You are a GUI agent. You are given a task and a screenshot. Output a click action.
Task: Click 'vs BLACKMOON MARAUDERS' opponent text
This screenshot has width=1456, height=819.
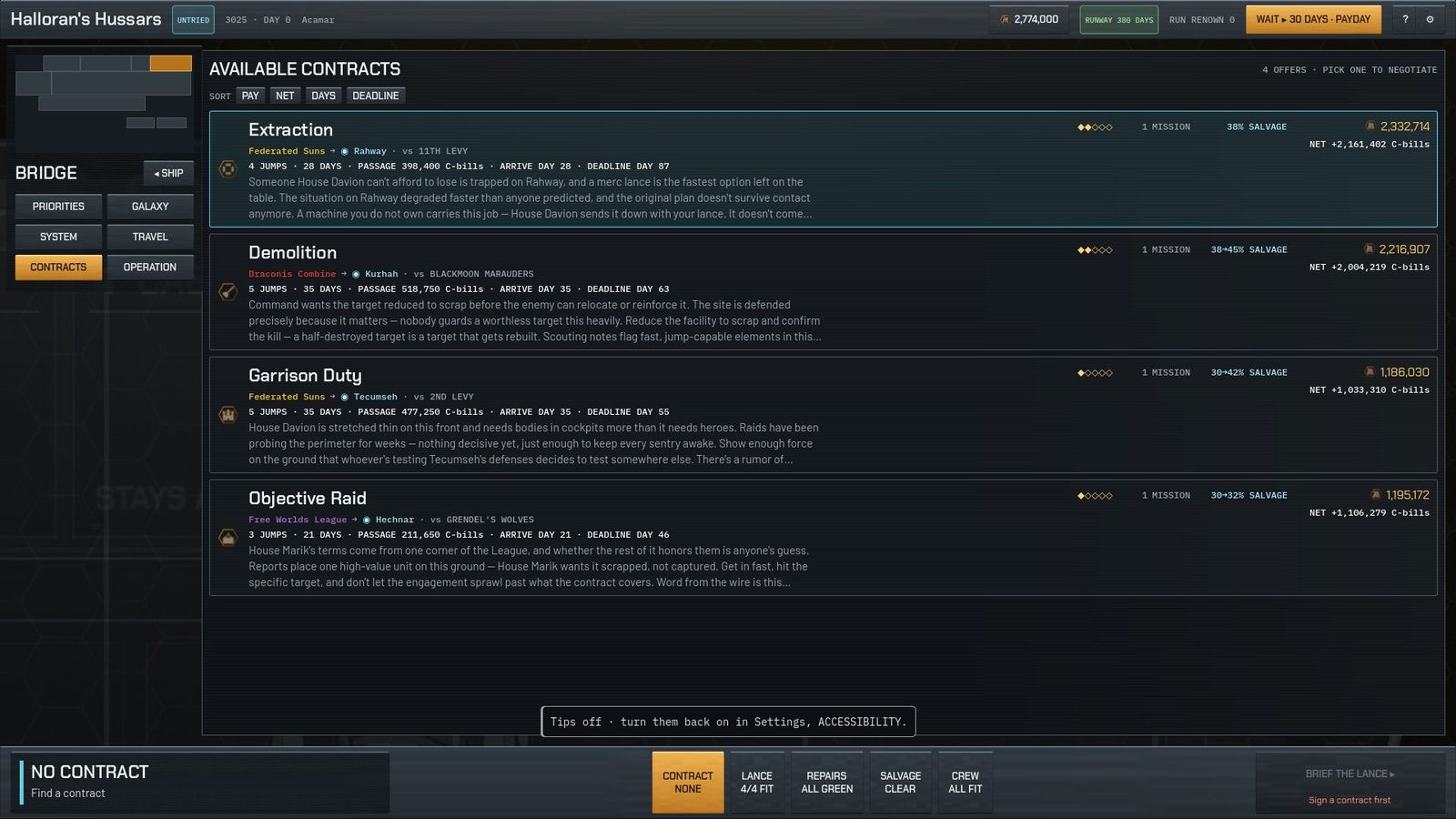(x=474, y=274)
